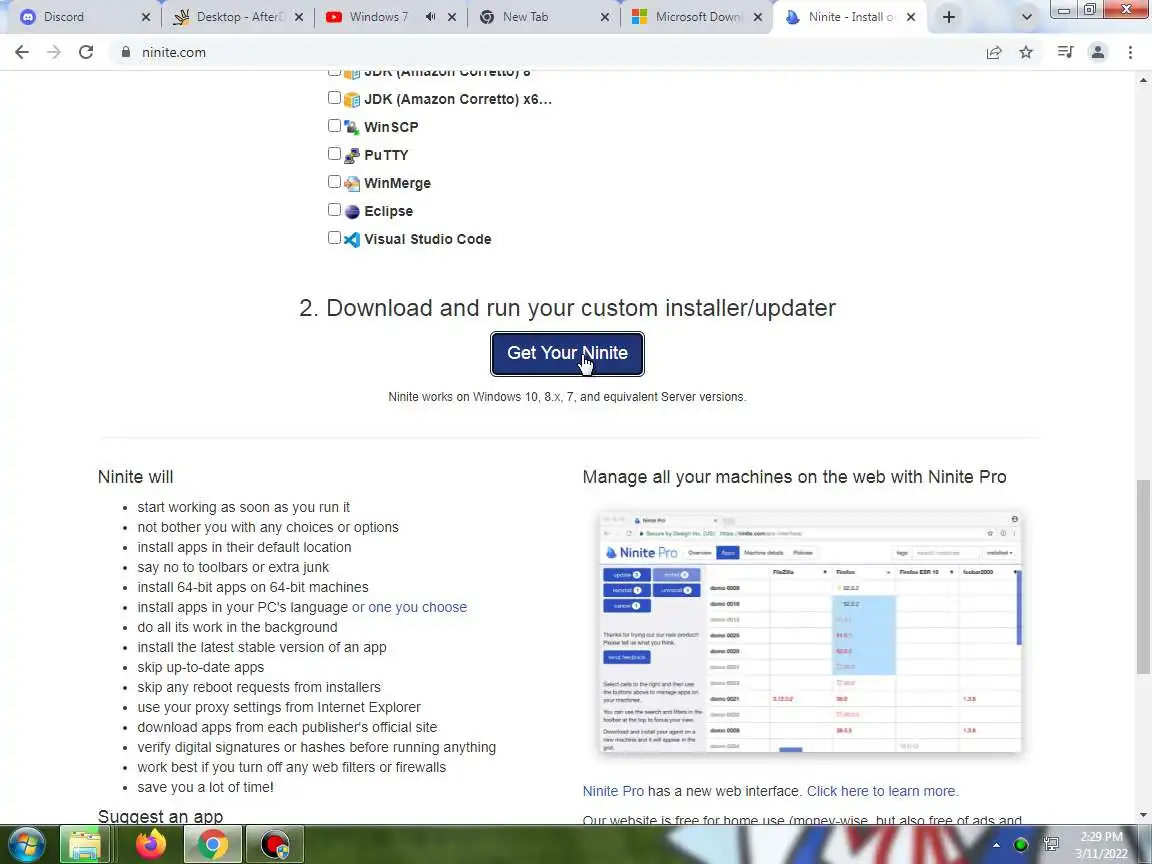Open the Chrome profile icon
Screen dimensions: 1152x864
click(x=1098, y=52)
